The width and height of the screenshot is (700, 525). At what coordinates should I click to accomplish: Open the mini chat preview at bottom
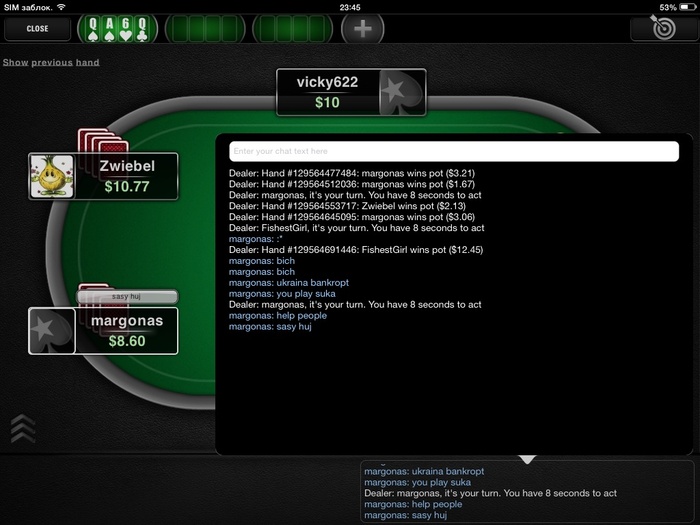tap(527, 493)
